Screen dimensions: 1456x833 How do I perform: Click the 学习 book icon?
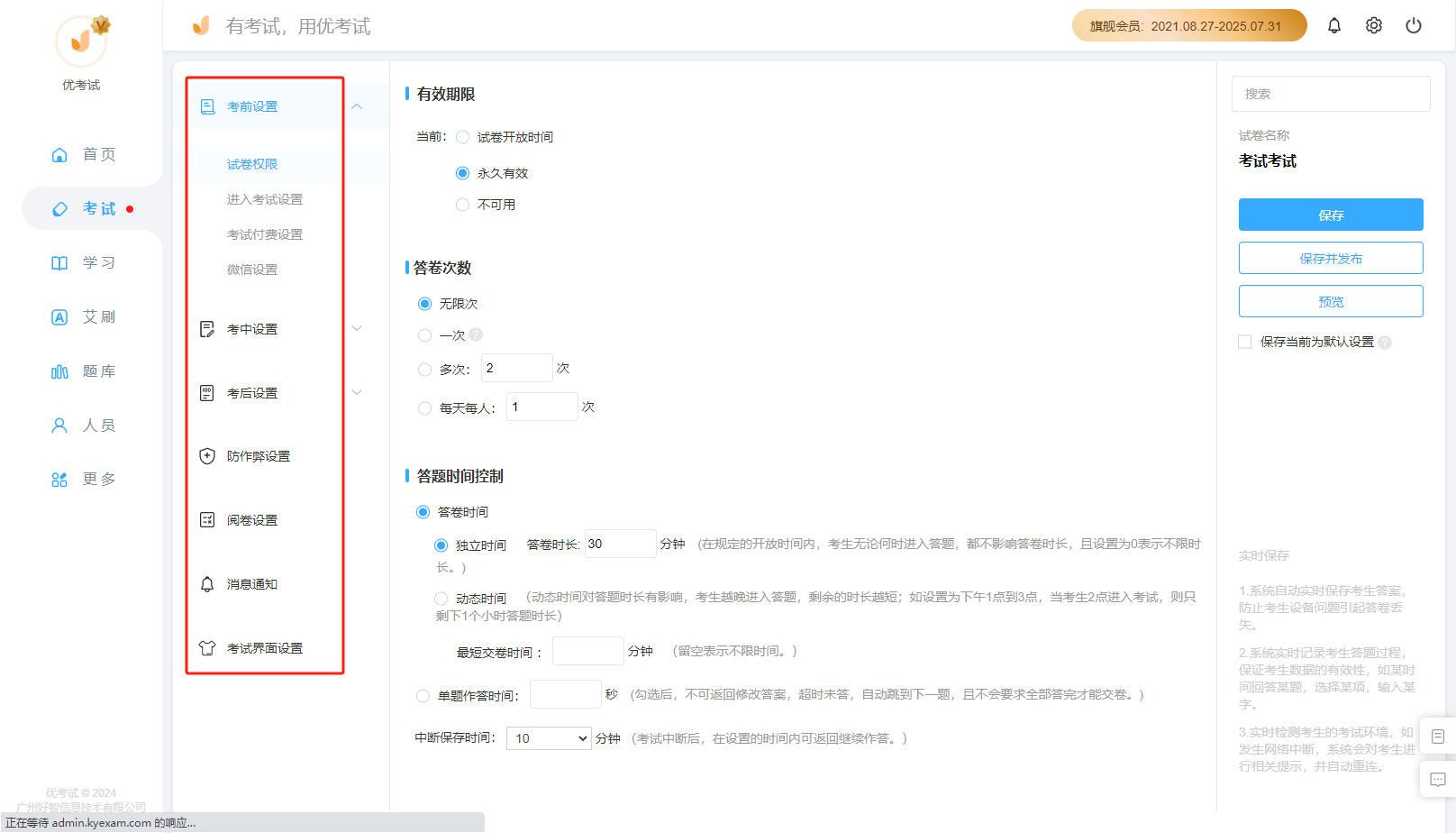pyautogui.click(x=59, y=263)
